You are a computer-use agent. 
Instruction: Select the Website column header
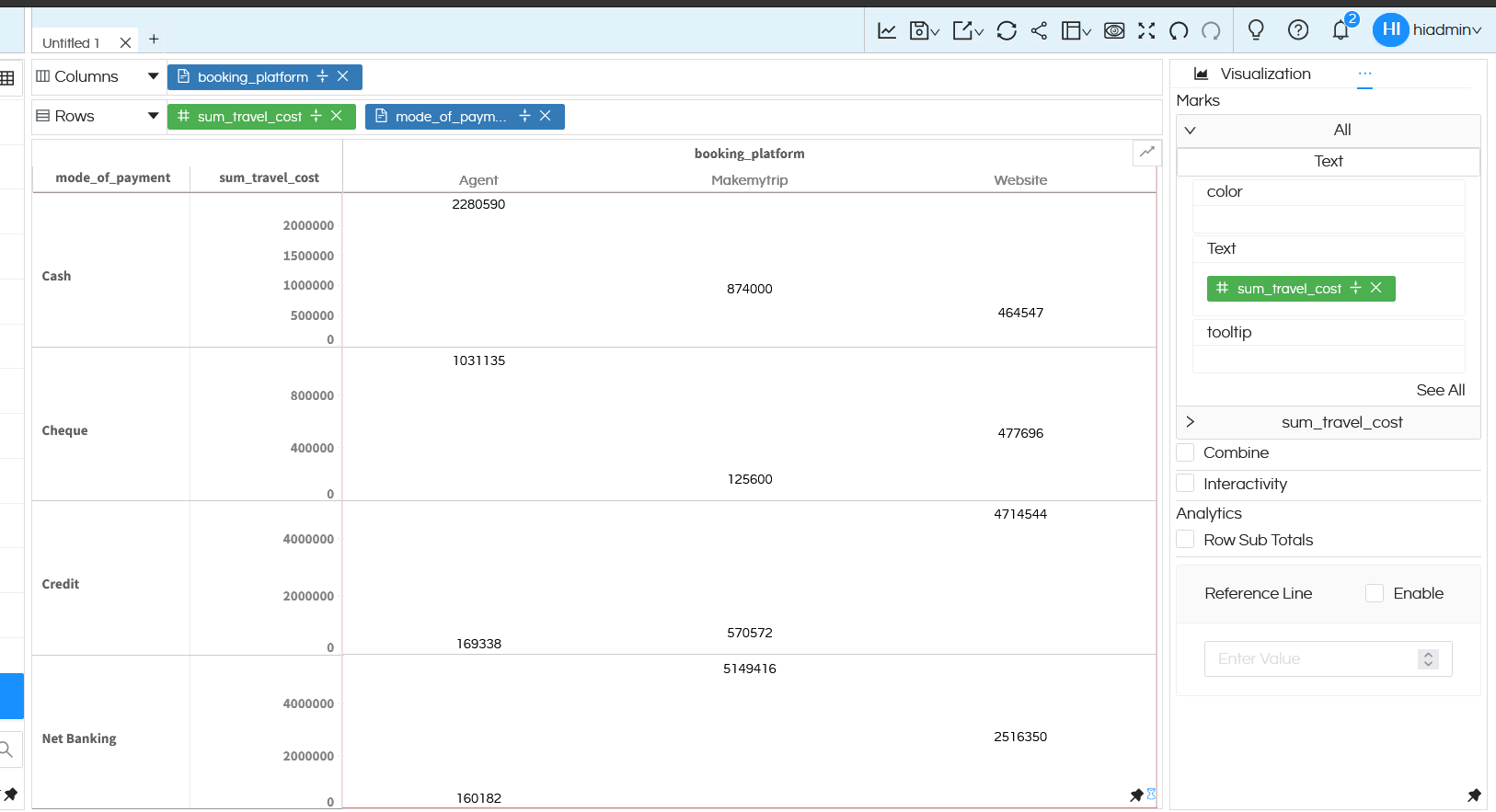[1020, 180]
